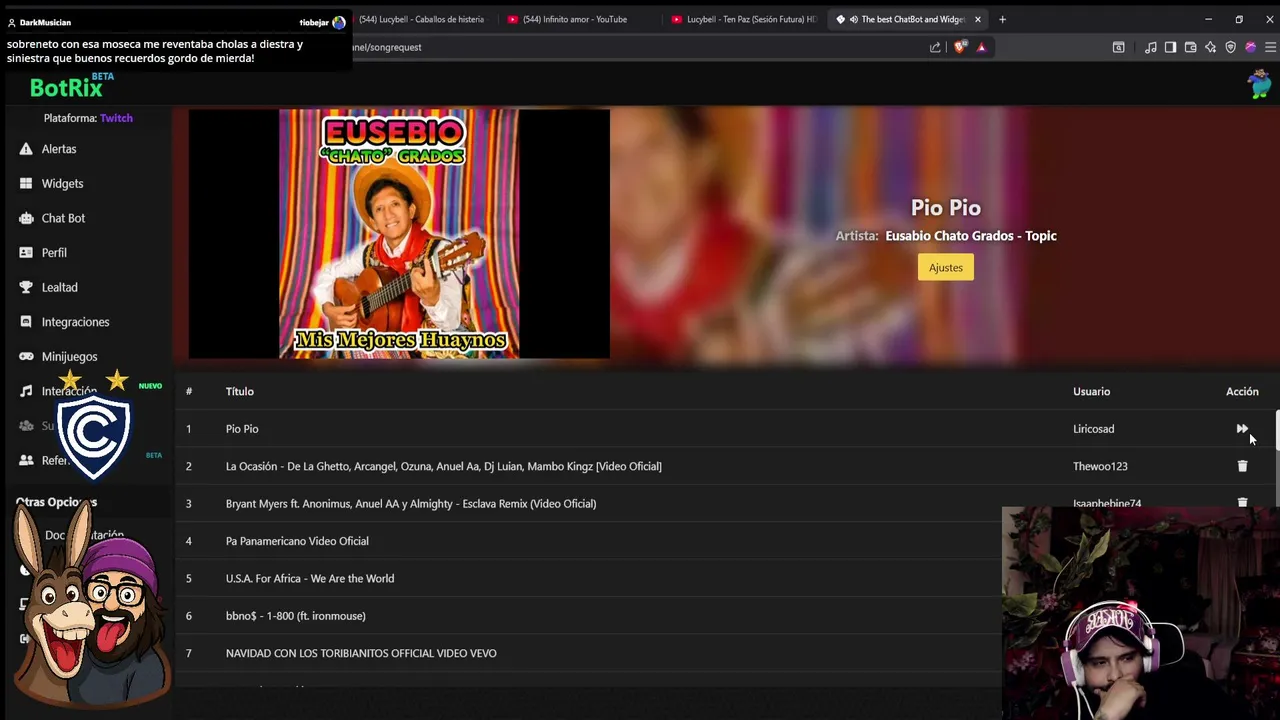This screenshot has height=720, width=1280.
Task: Skip the Pio Pio song with the fast-forward icon
Action: (1242, 429)
